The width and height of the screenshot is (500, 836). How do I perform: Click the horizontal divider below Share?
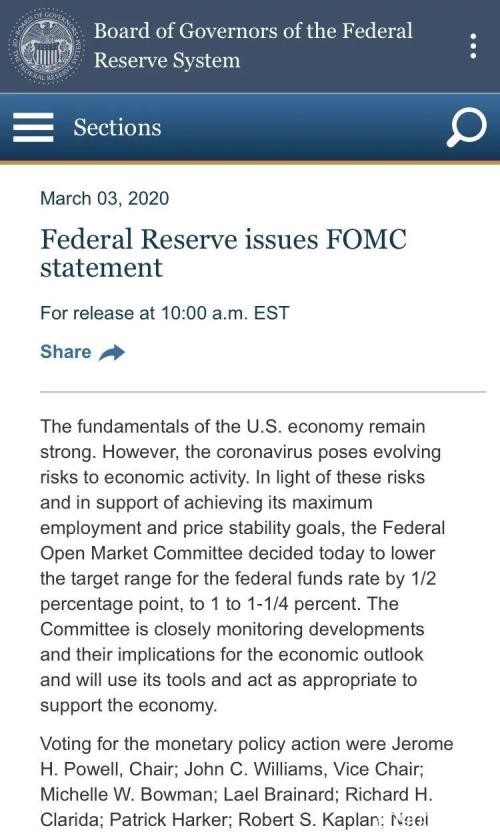(263, 392)
